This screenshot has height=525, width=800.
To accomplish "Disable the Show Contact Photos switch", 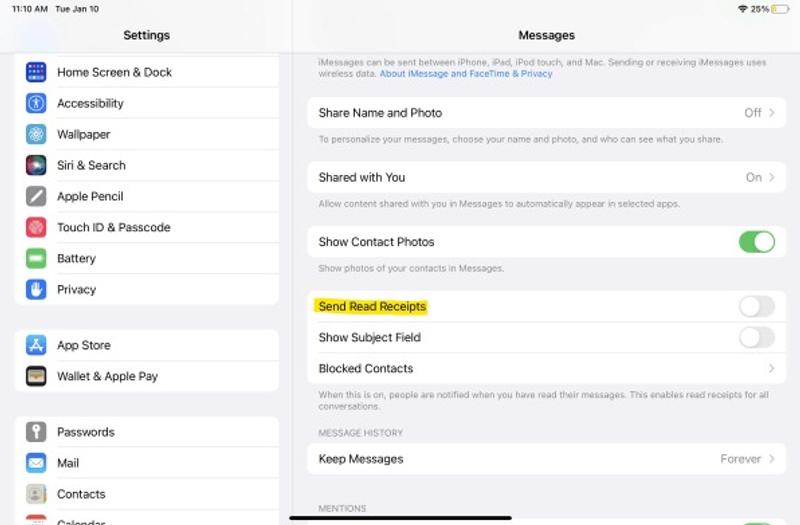I will click(x=757, y=242).
